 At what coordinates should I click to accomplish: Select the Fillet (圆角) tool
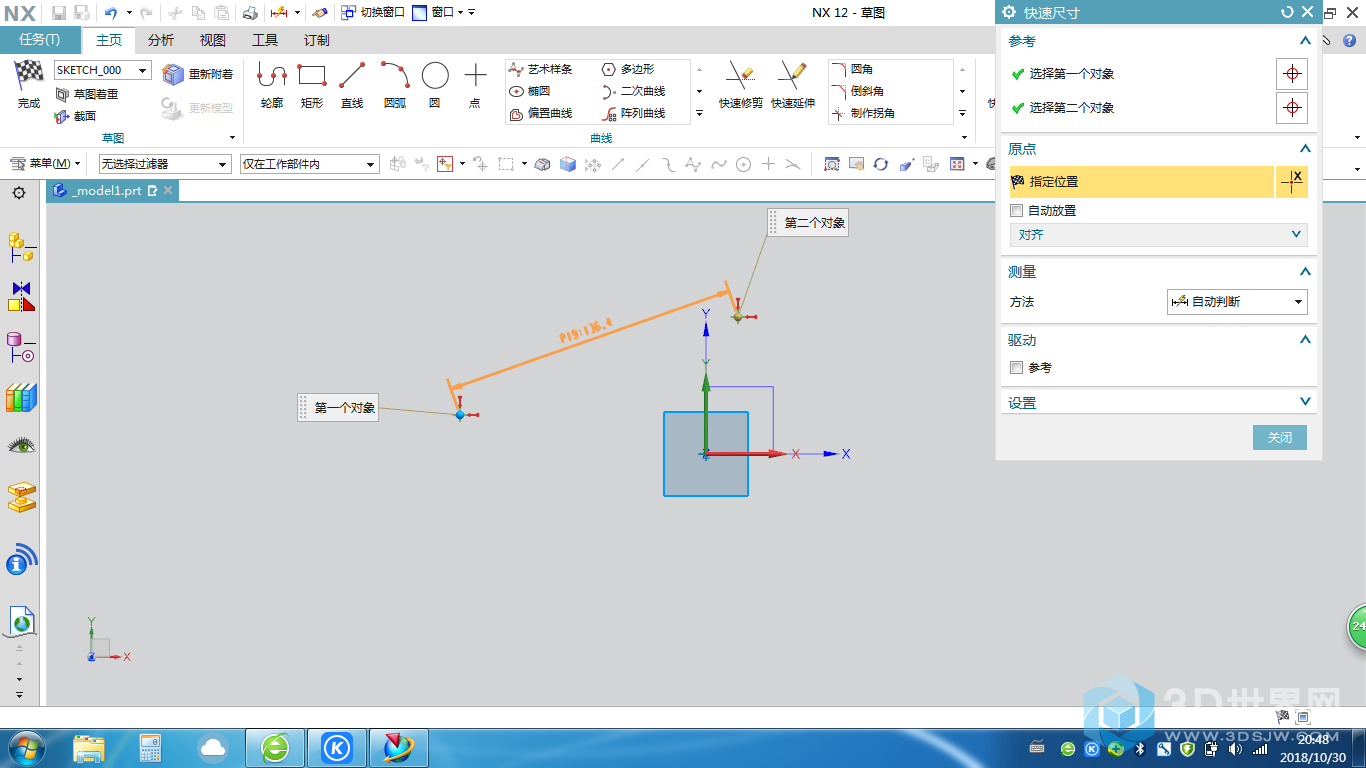click(x=852, y=69)
